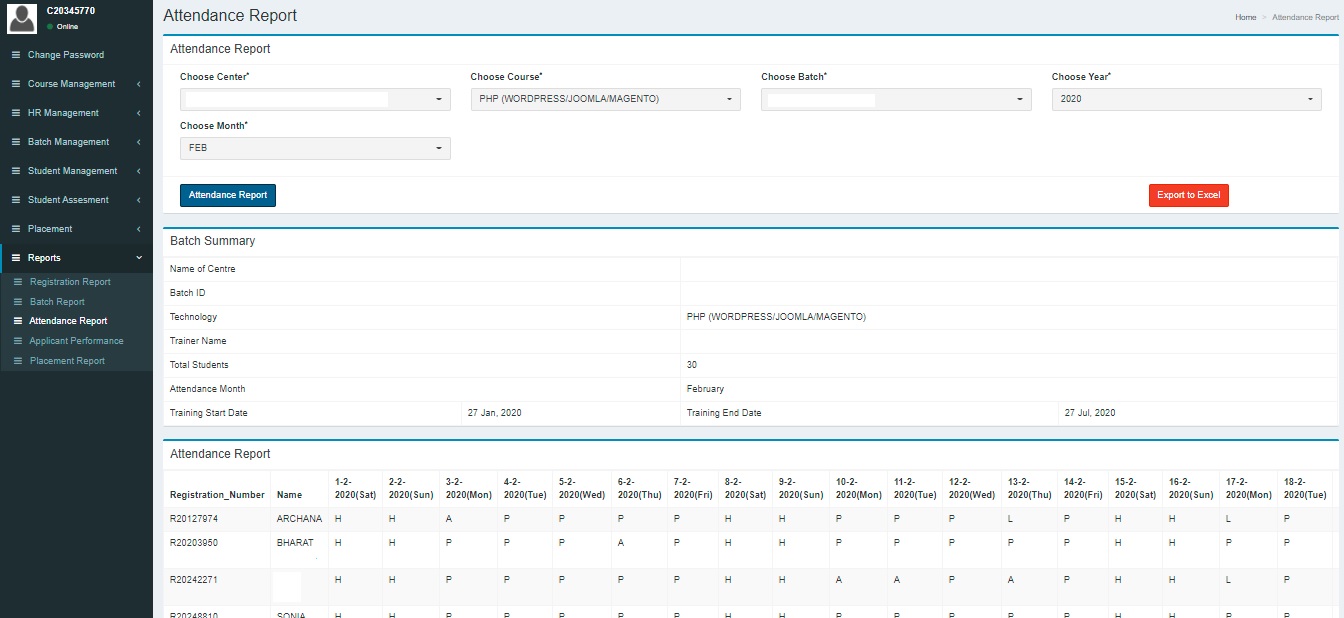The height and width of the screenshot is (618, 1344).
Task: Click the hamburger icon beside Change Password
Action: [x=15, y=55]
